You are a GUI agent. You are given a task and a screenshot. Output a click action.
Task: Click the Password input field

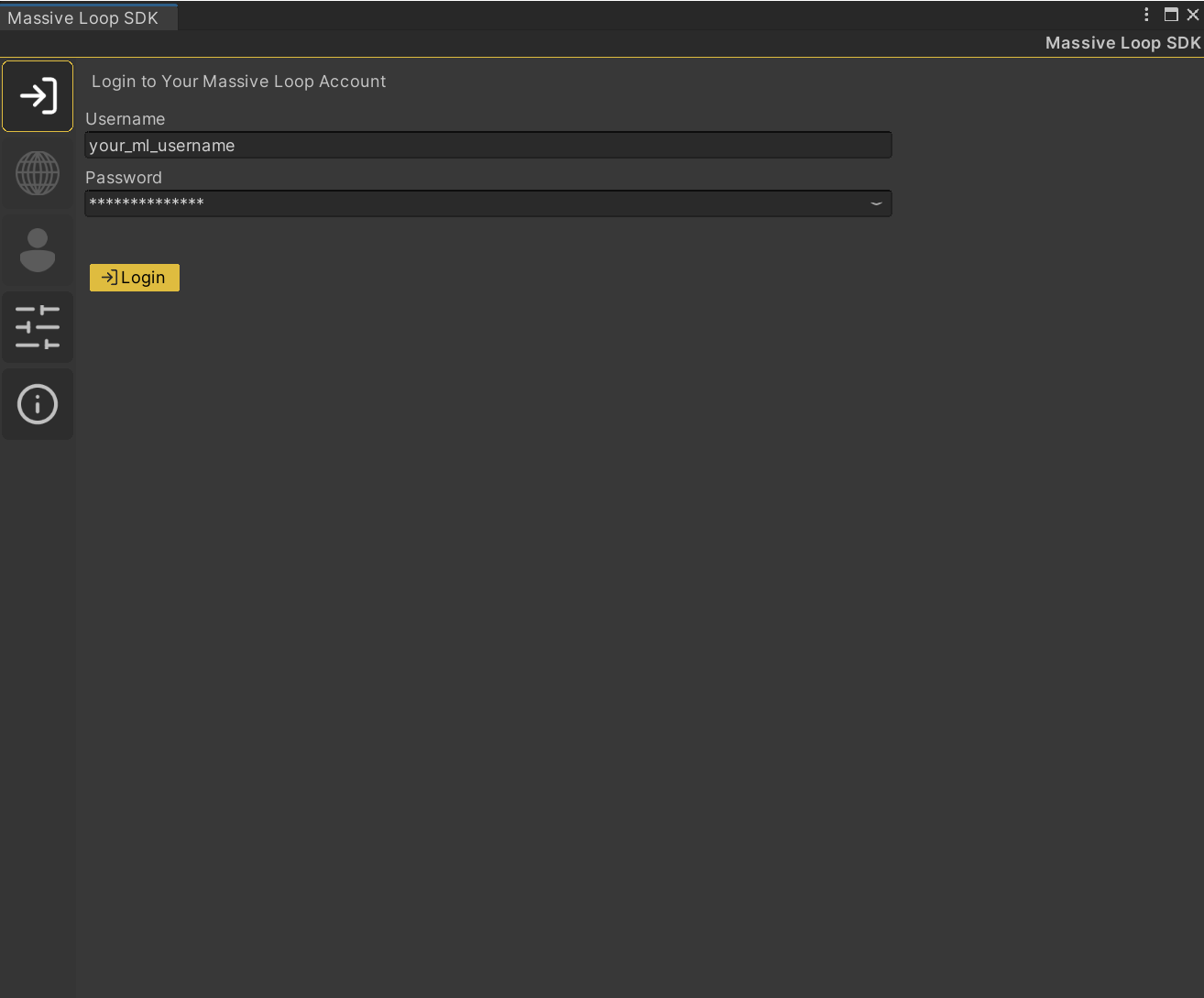488,203
